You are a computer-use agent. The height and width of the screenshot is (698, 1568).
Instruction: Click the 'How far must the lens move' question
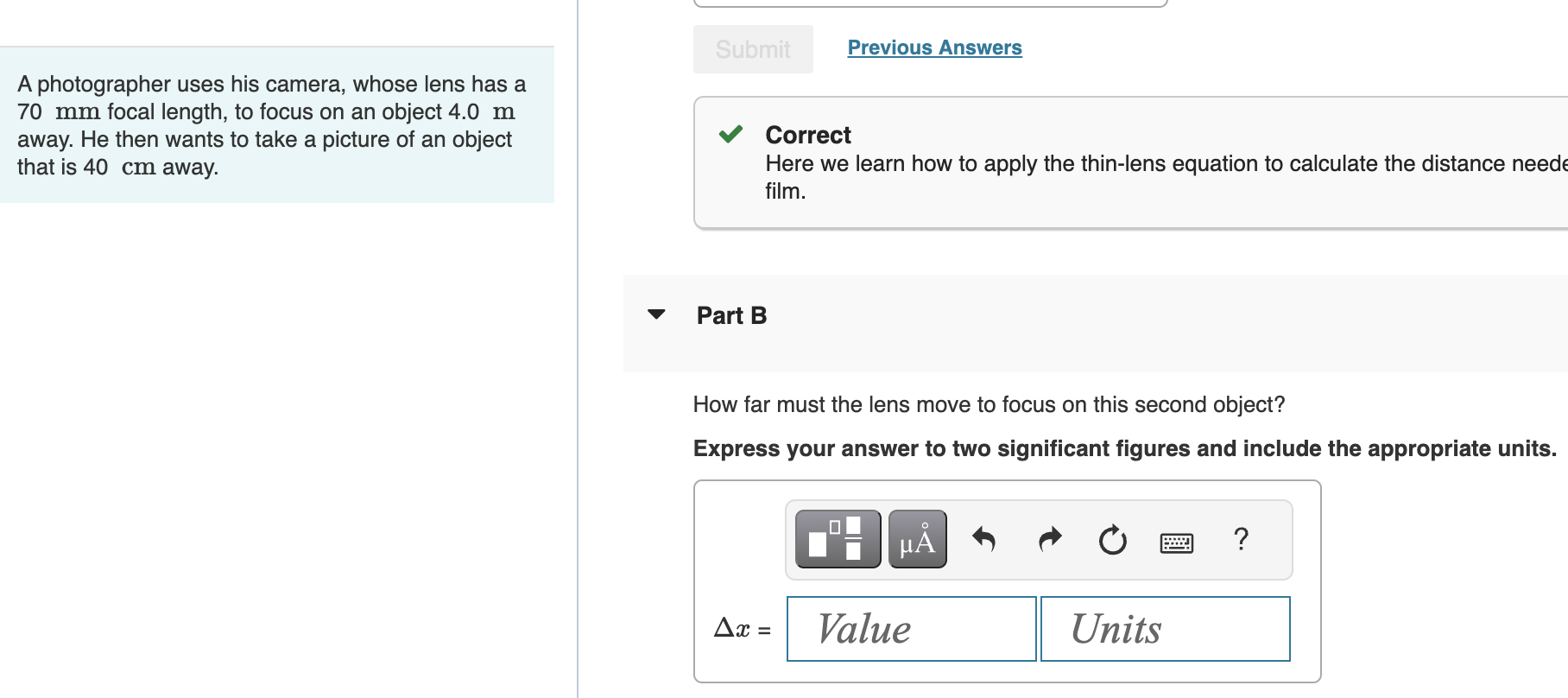tap(989, 404)
